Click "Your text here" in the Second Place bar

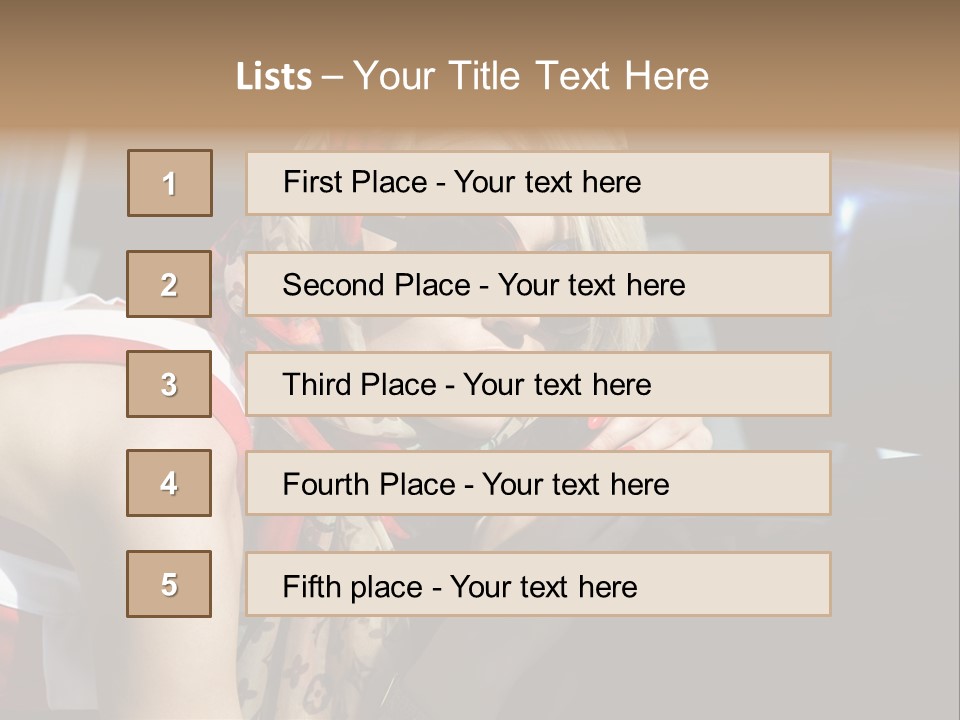(x=591, y=285)
